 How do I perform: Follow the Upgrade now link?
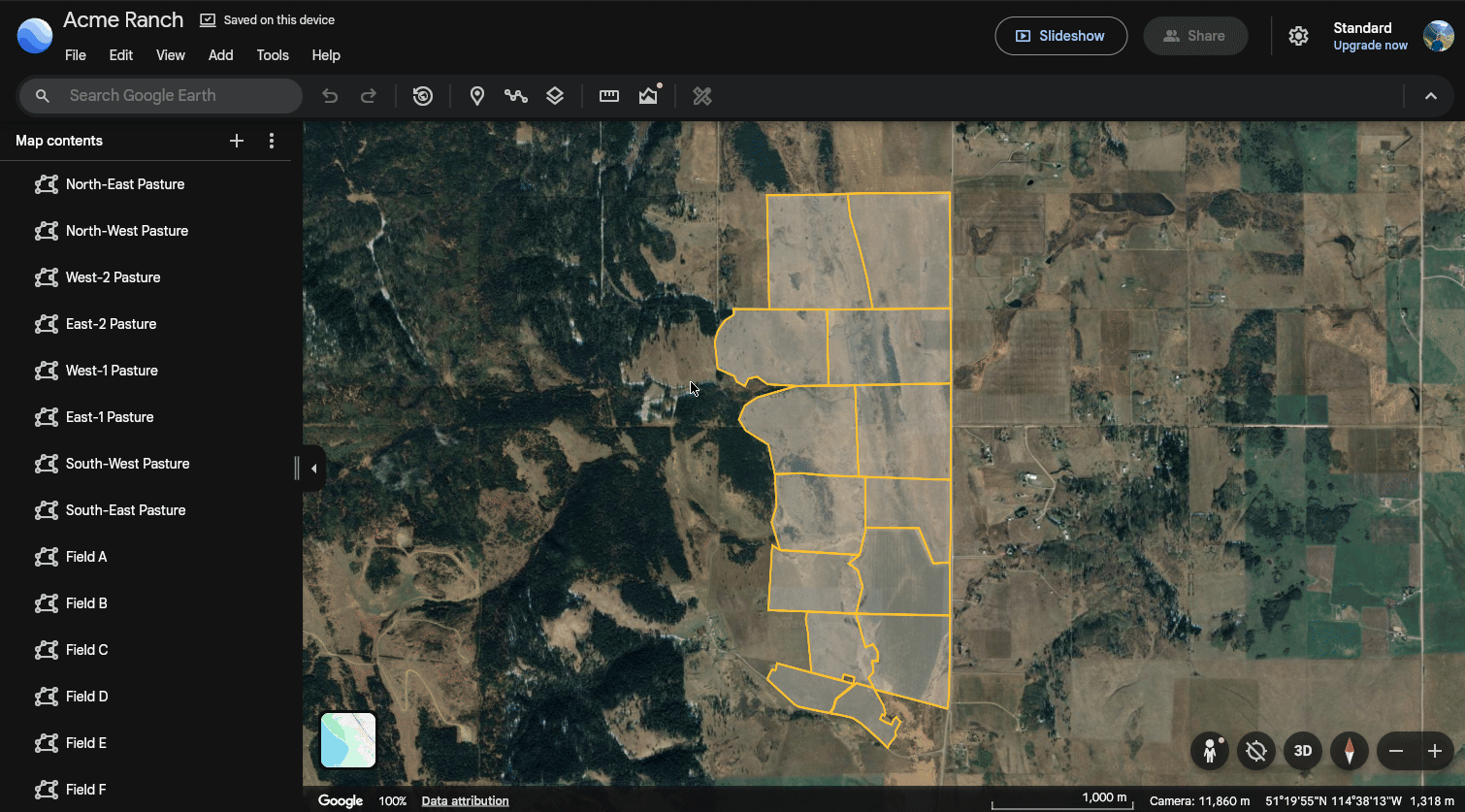click(1370, 46)
